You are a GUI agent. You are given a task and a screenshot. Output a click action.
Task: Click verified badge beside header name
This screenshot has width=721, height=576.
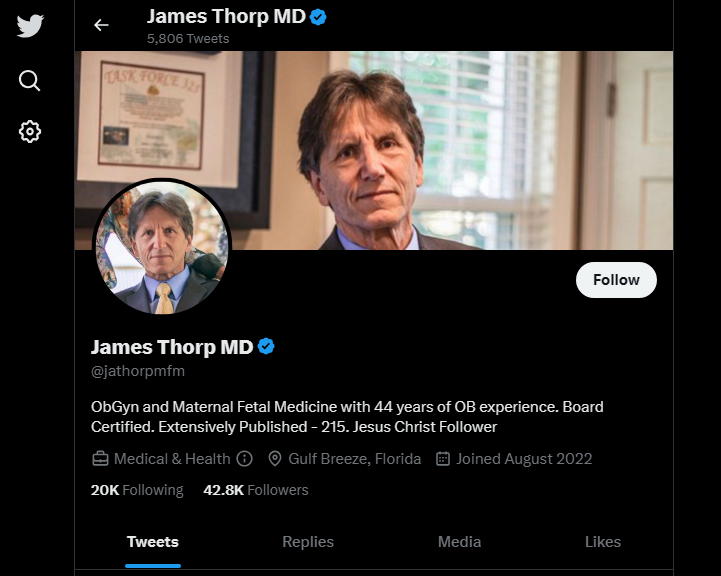pos(318,17)
